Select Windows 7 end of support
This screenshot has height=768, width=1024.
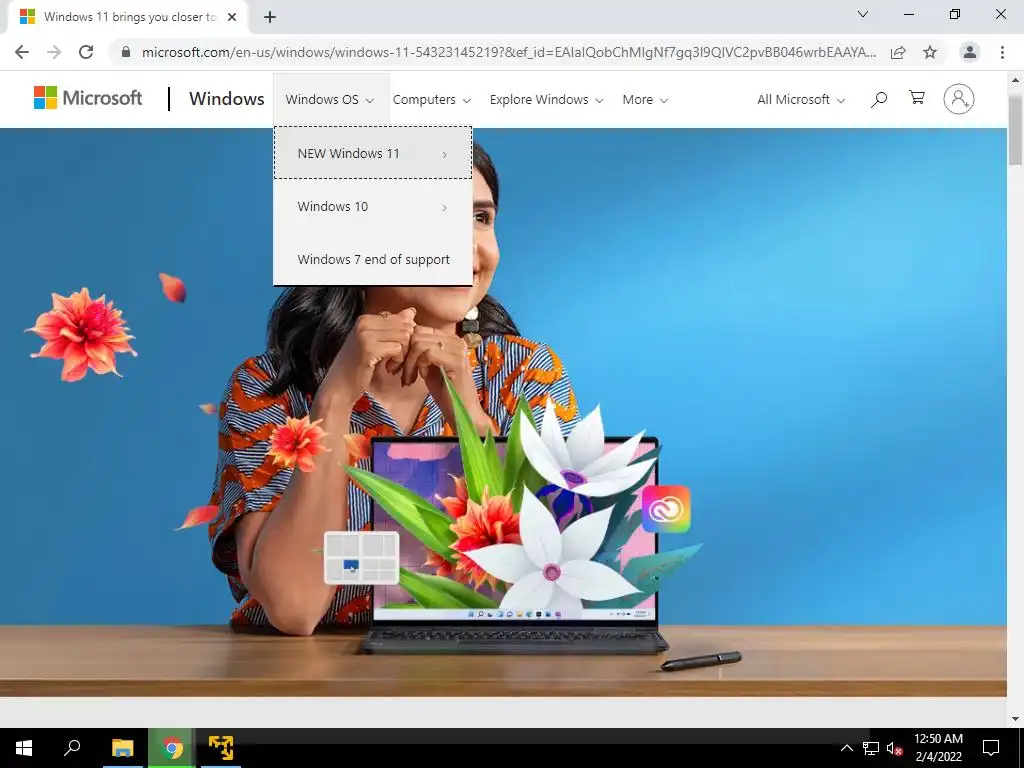coord(373,259)
